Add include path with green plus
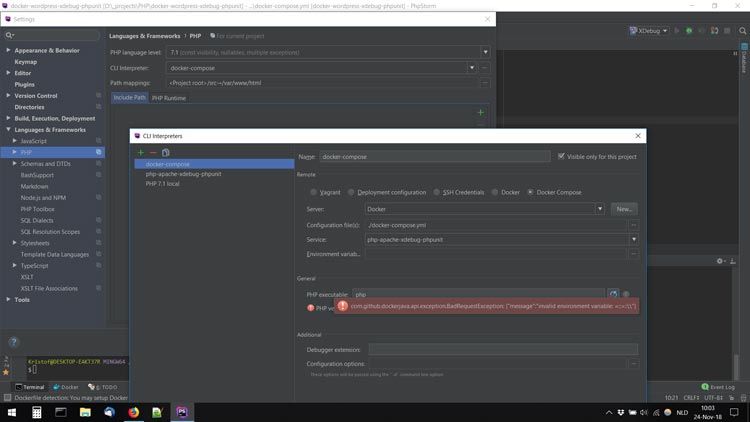This screenshot has width=750, height=422. coord(481,112)
